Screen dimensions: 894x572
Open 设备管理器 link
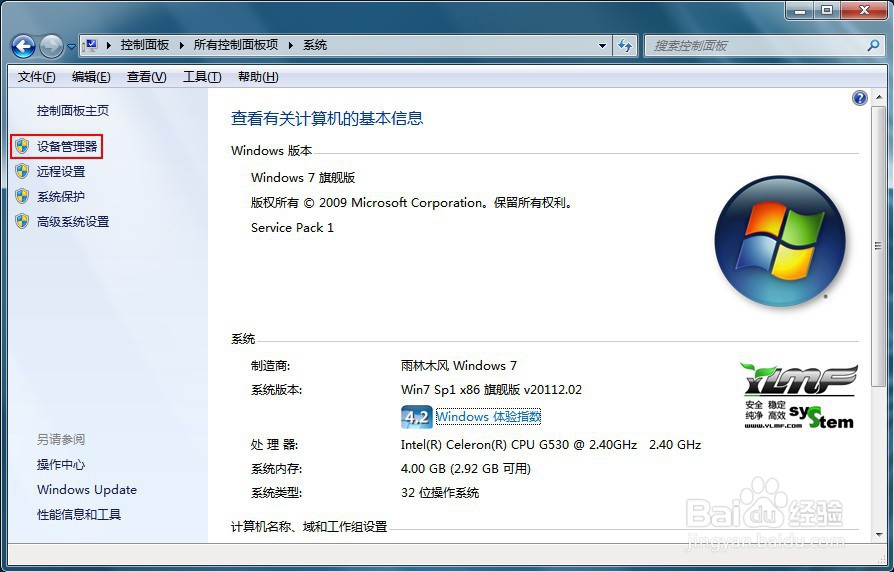tap(67, 147)
